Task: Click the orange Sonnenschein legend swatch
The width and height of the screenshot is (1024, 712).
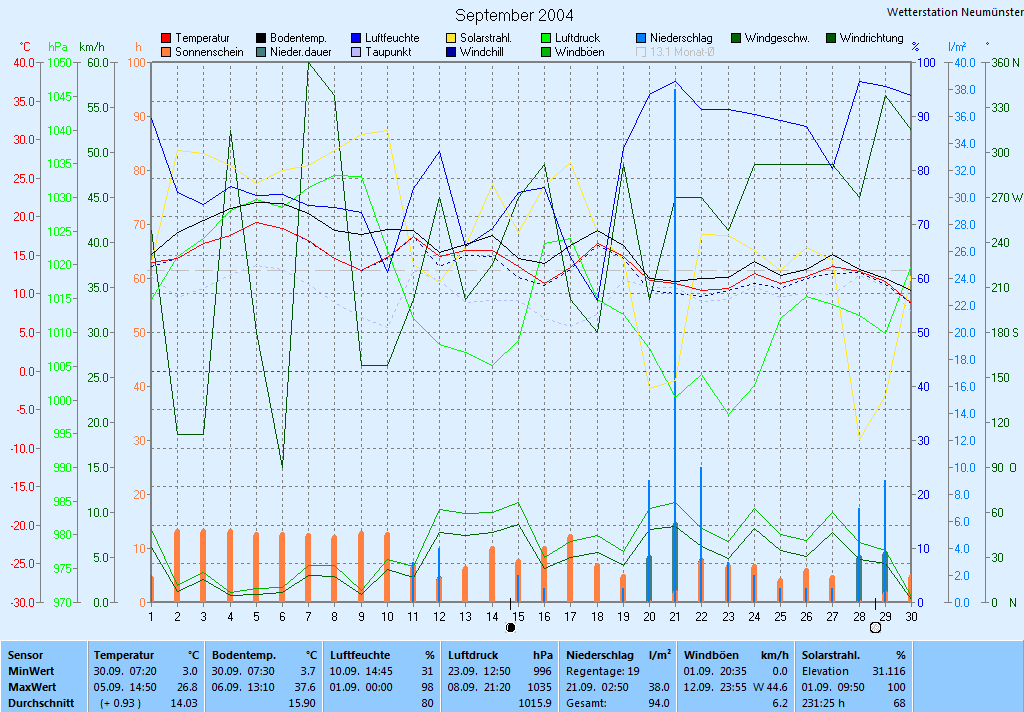Action: [x=166, y=52]
